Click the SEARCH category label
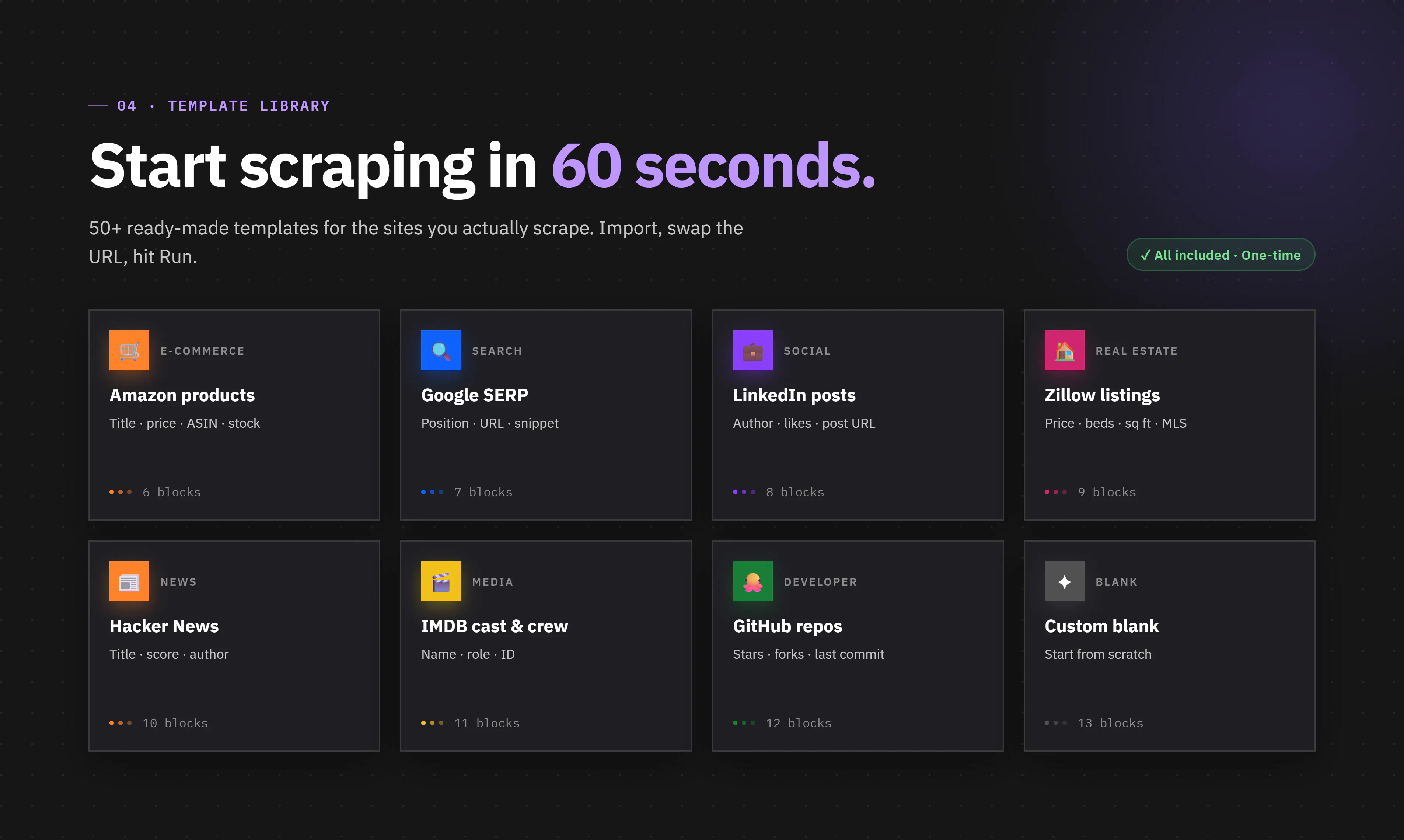The height and width of the screenshot is (840, 1404). point(497,351)
